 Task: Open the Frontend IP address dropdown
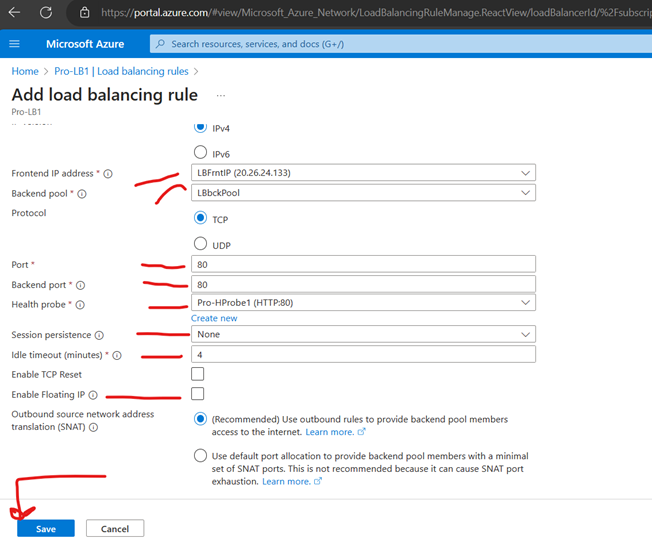point(363,173)
